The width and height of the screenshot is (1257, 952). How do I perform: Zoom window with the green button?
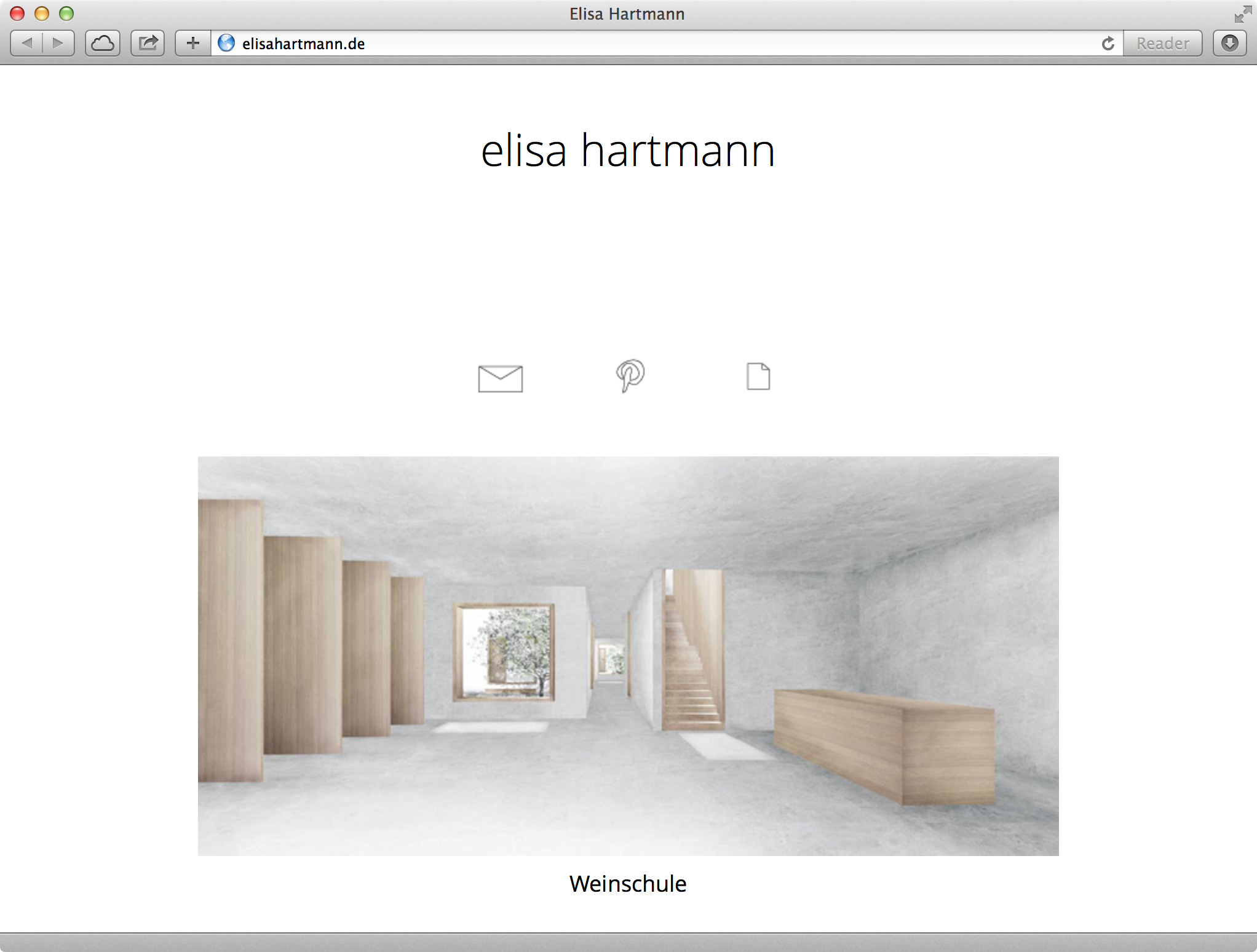pyautogui.click(x=66, y=14)
